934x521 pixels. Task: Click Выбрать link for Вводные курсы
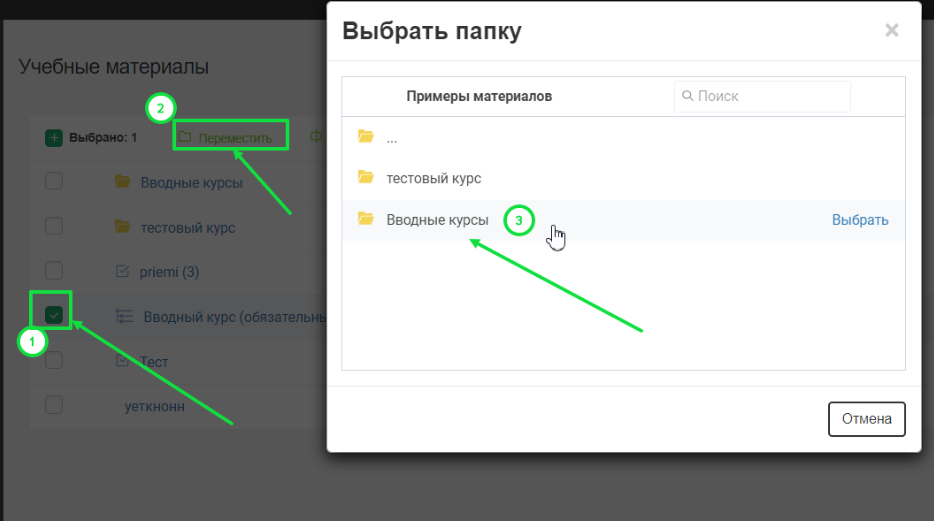[x=860, y=220]
